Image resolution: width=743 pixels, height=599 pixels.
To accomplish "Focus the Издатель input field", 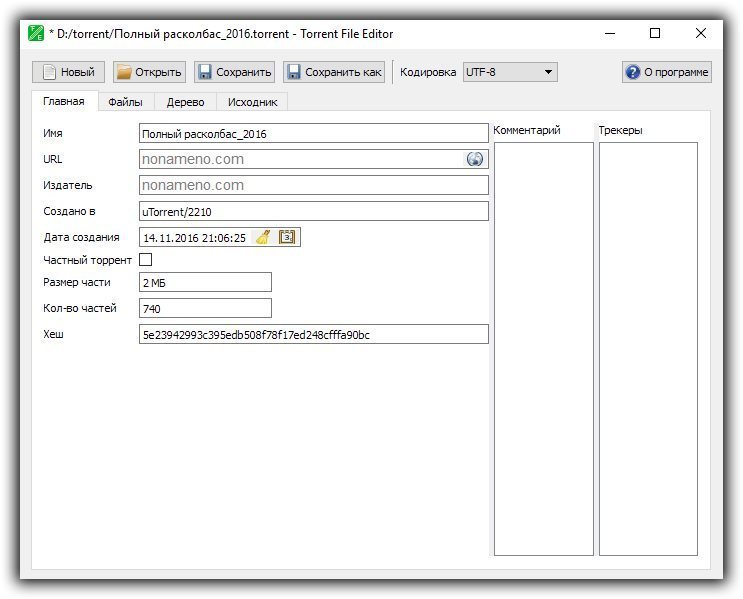I will pos(314,185).
